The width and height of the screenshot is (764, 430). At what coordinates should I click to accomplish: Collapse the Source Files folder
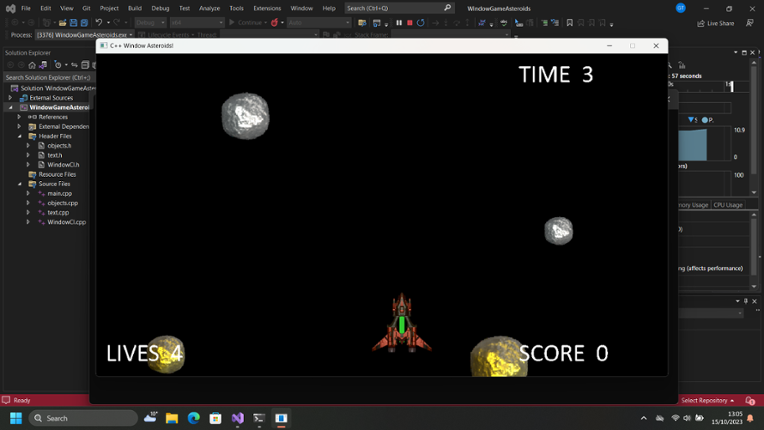coord(19,184)
